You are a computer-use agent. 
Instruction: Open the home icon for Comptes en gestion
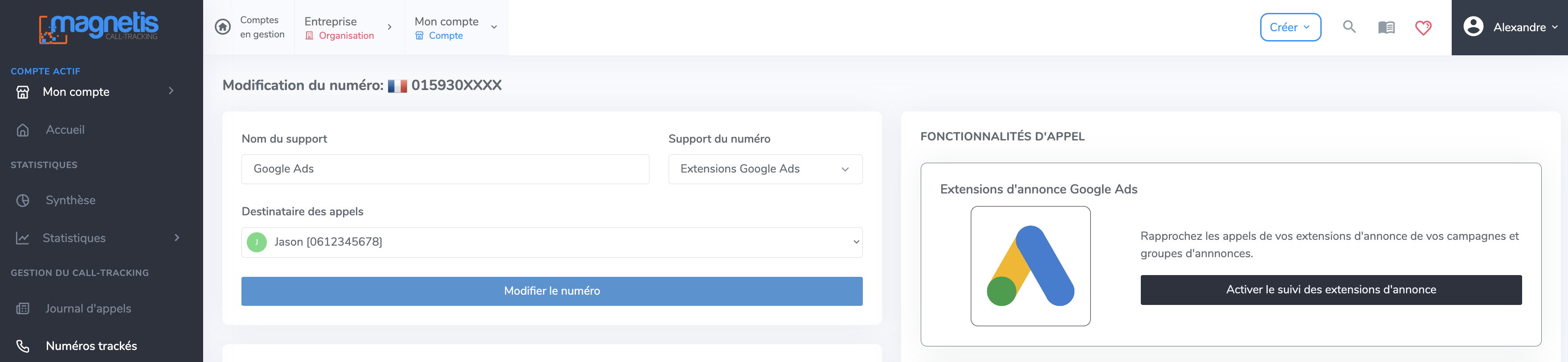223,27
